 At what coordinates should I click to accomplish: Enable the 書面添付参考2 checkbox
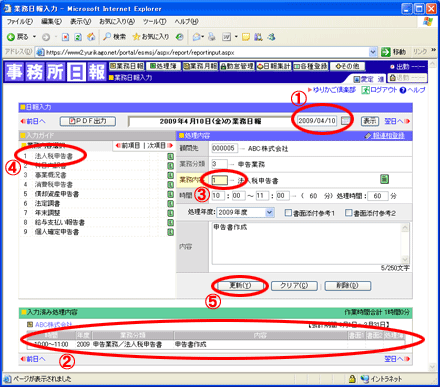349,213
